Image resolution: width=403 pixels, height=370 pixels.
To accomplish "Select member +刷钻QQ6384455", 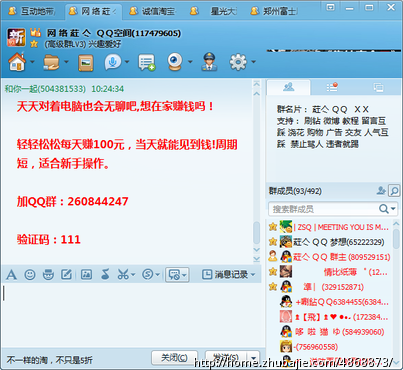I will pos(329,302).
